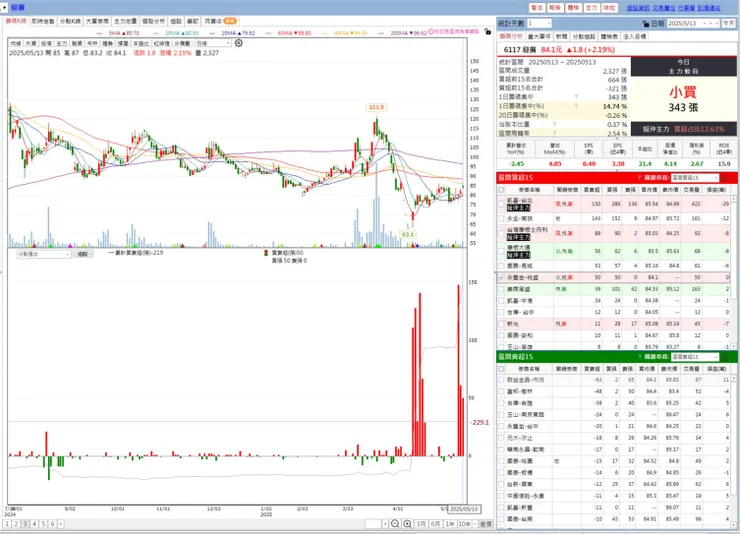This screenshot has height=534, width=740.
Task: Tick checkbox for 美商高盛 row
Action: (x=501, y=289)
